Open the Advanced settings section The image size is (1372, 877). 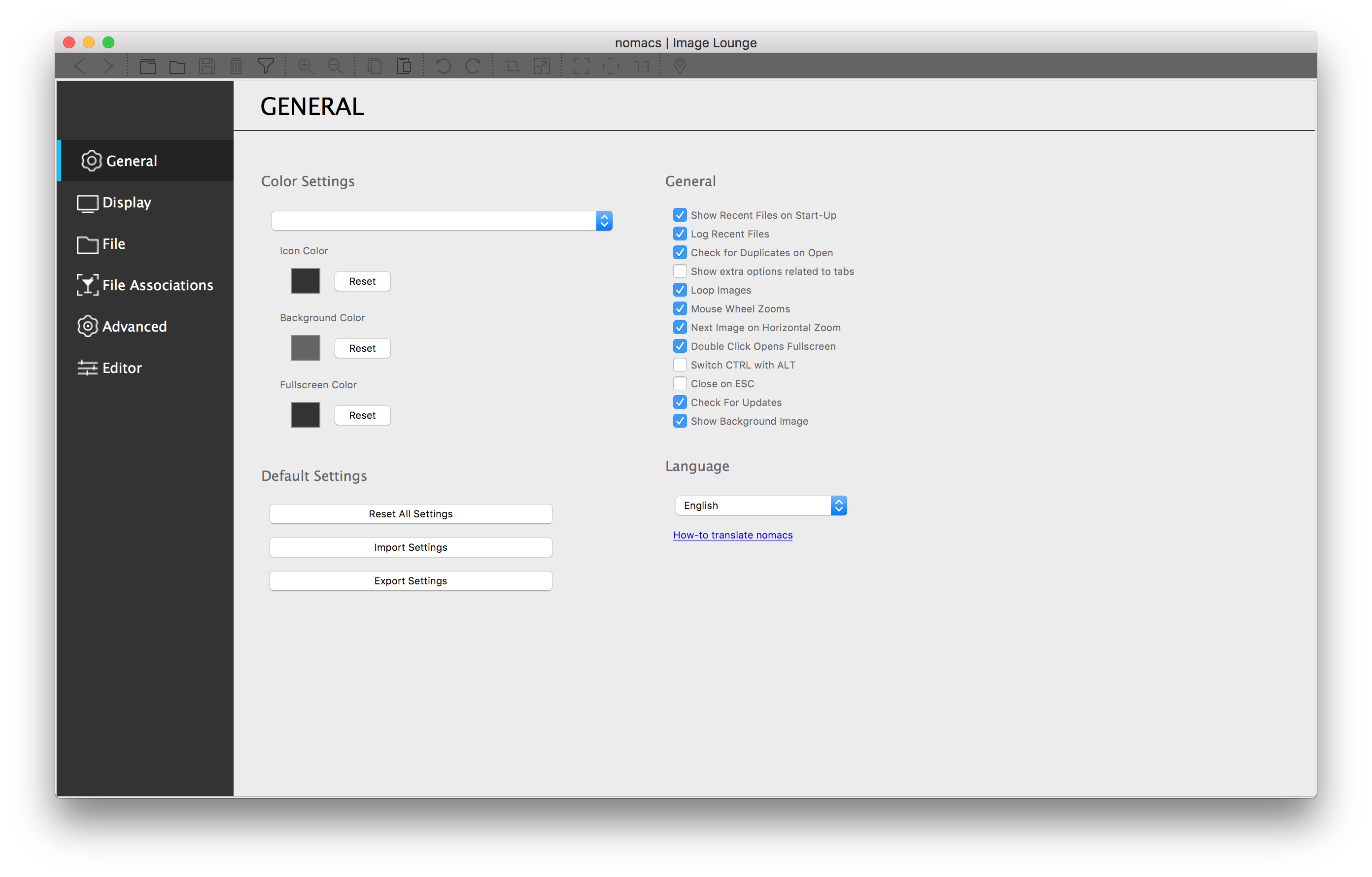coord(135,326)
